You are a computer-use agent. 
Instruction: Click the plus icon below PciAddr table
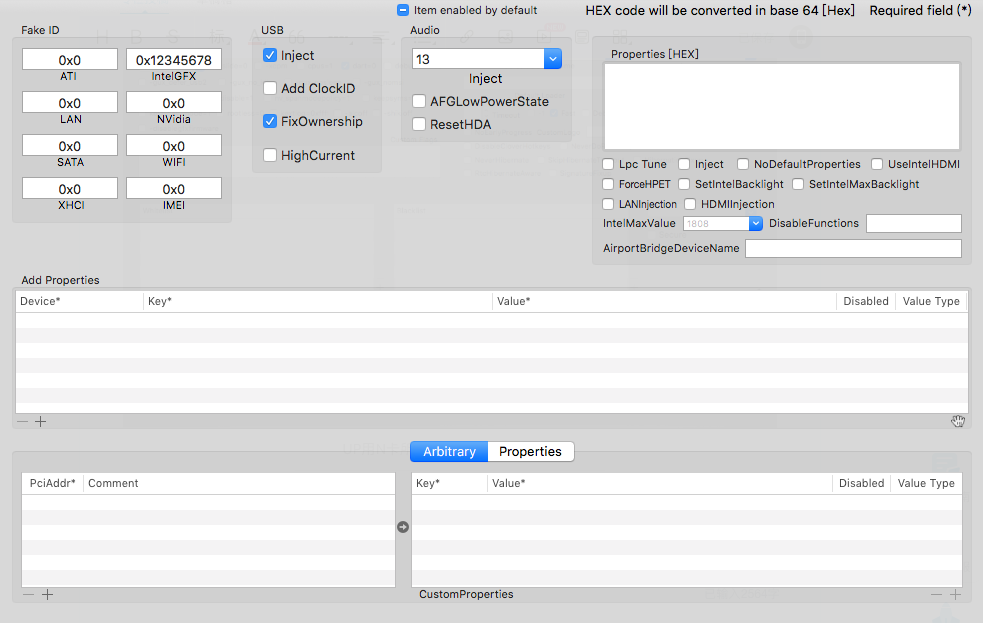click(x=48, y=595)
